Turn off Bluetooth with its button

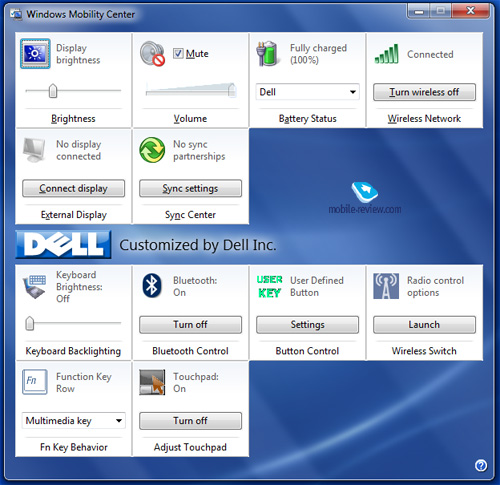[x=190, y=325]
